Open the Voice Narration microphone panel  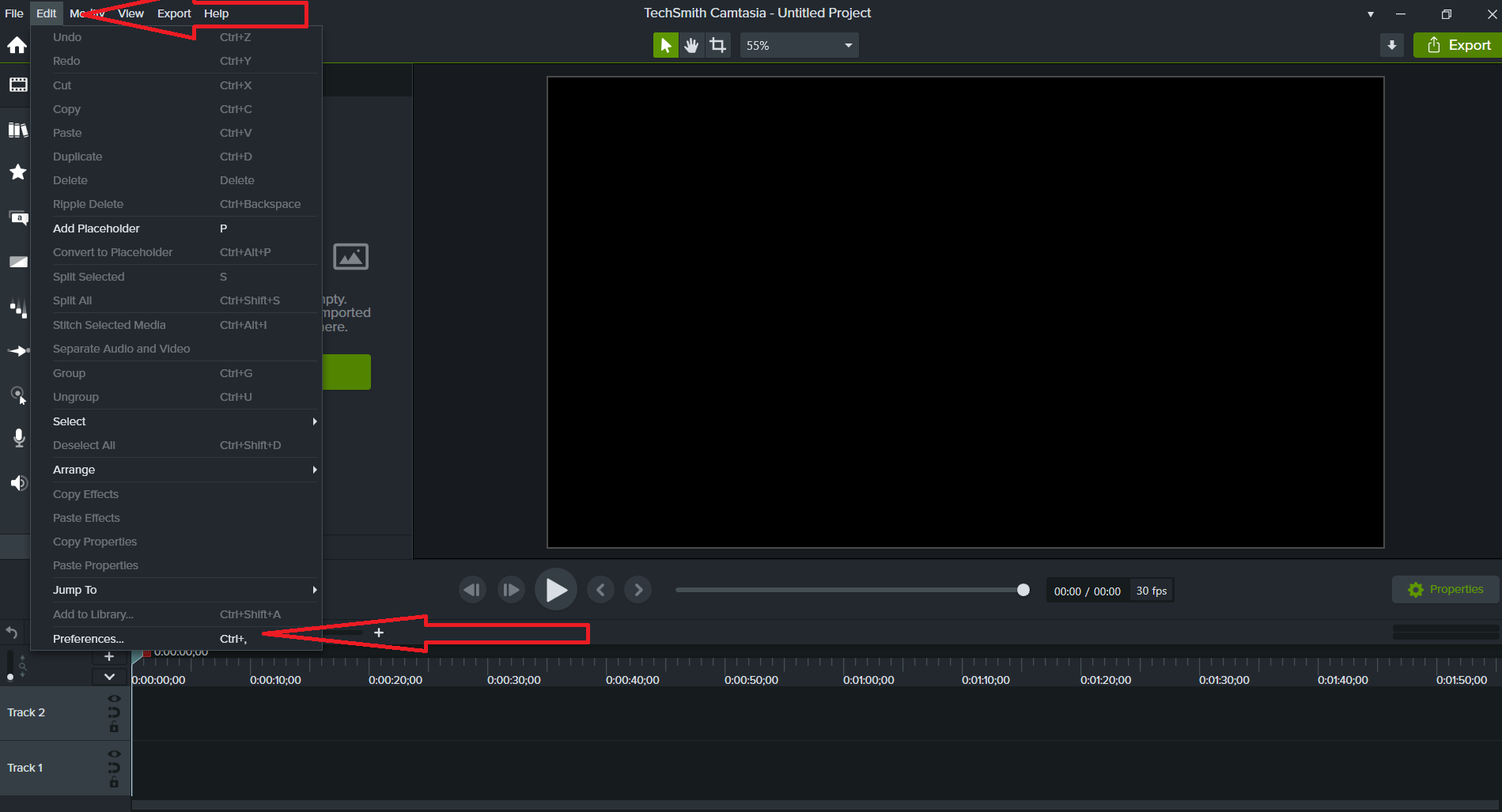click(x=19, y=438)
